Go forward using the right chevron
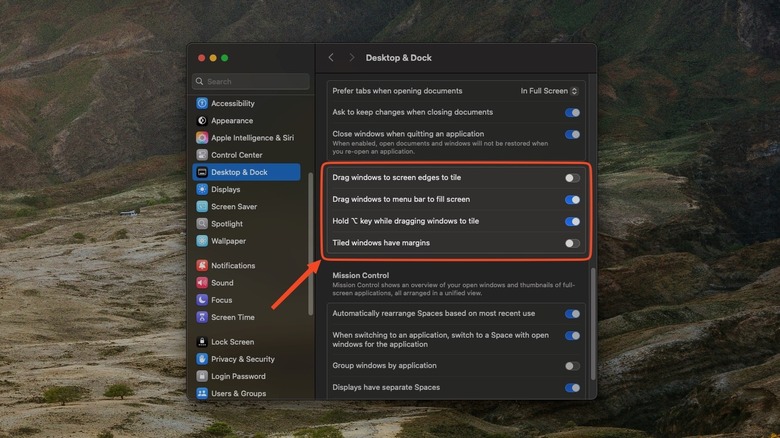Viewport: 780px width, 438px height. tap(351, 58)
